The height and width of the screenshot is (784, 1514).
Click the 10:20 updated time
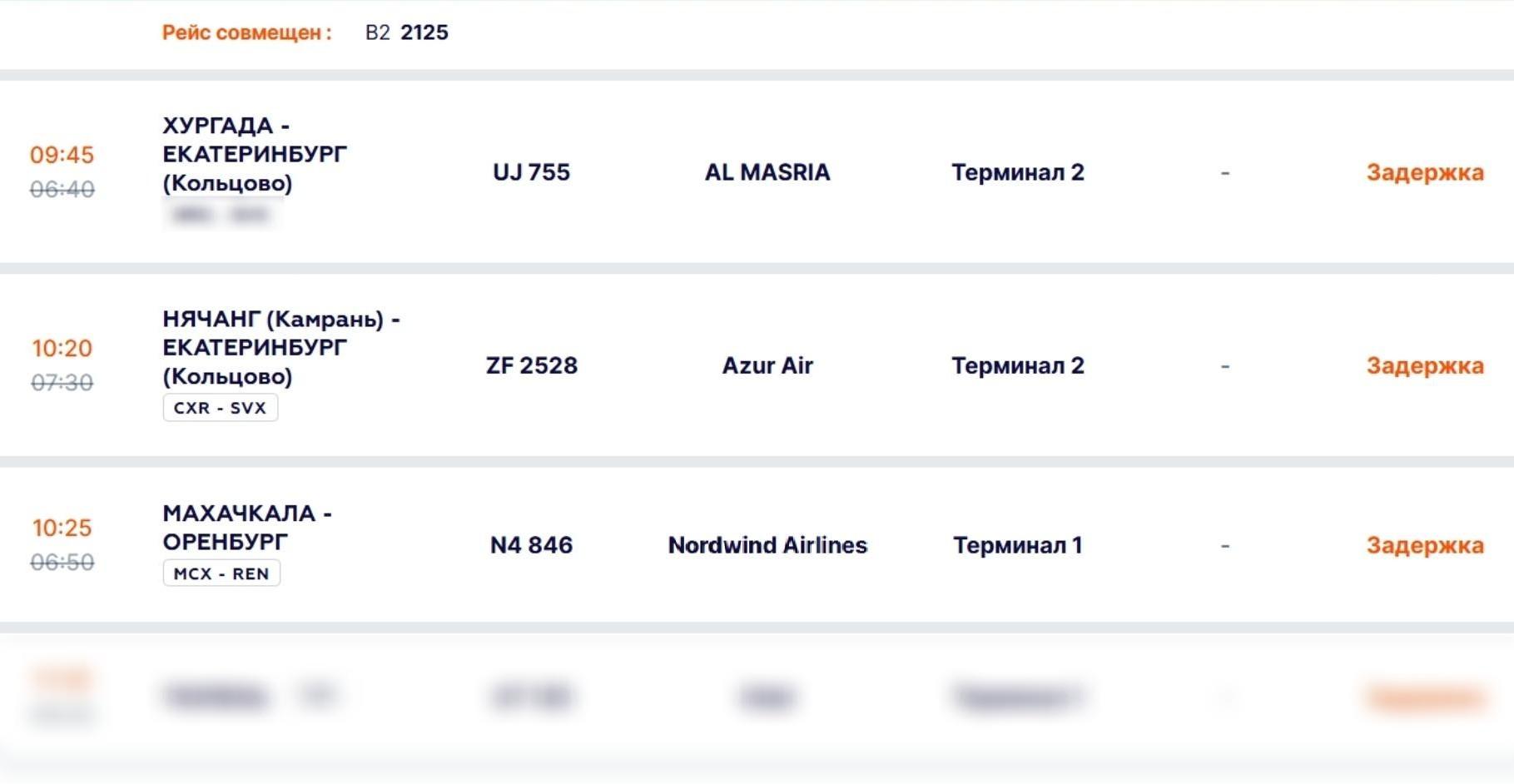[x=62, y=348]
